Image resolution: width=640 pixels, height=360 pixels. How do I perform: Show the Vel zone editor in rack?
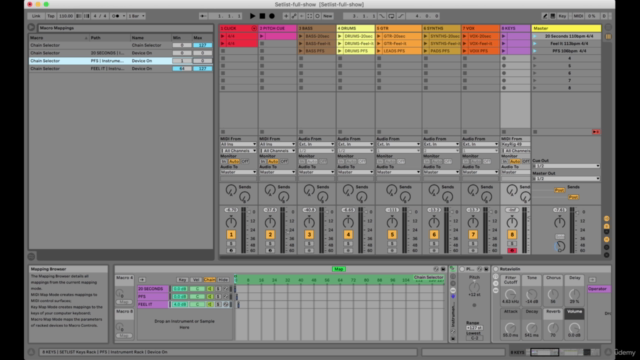click(196, 280)
